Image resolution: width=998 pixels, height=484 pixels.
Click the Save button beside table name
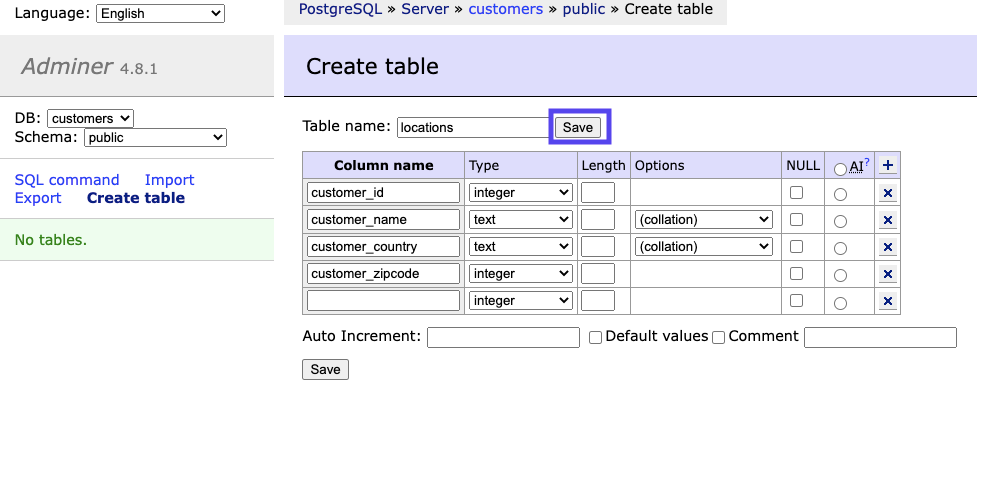(x=578, y=127)
